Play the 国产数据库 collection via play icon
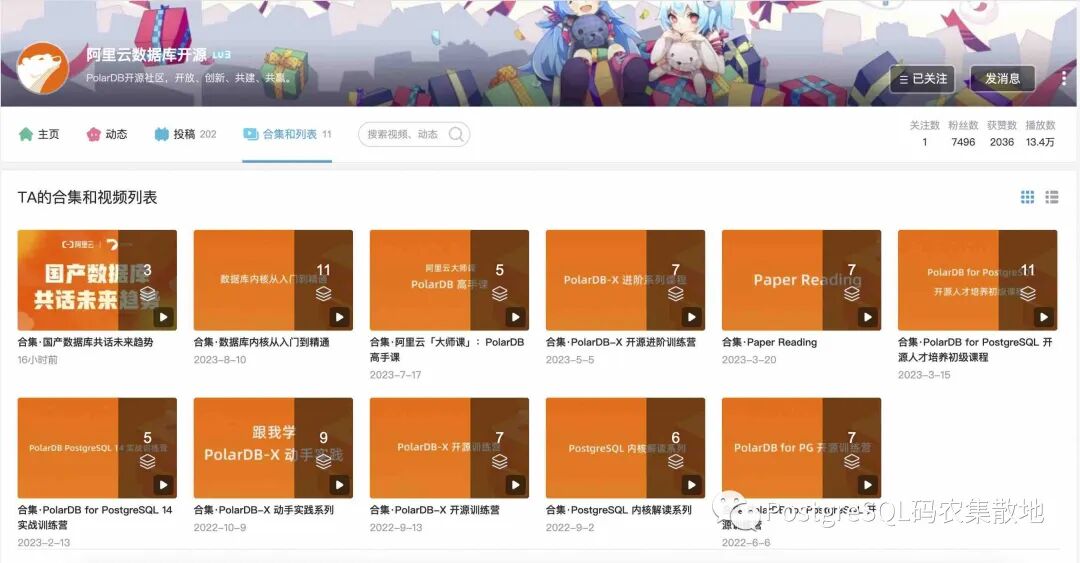Screen dimensions: 1080x563 (163, 317)
